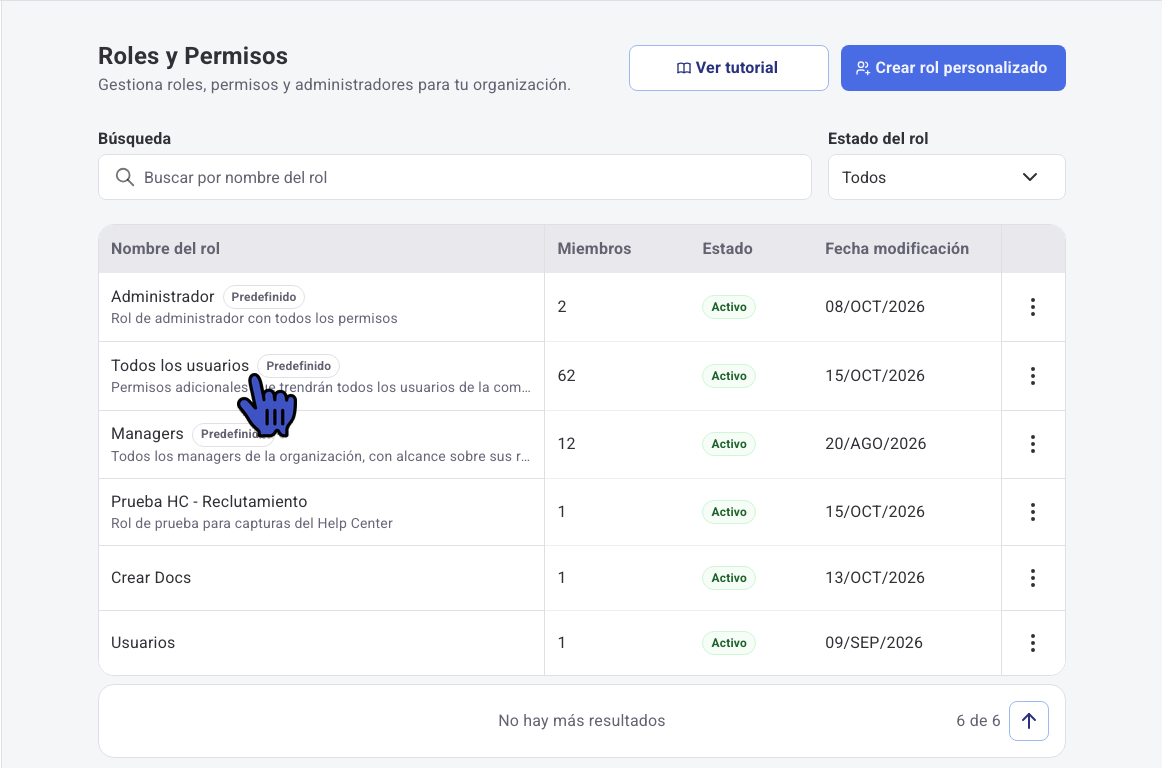This screenshot has width=1162, height=768.
Task: Click the Roles y Permisos heading
Action: [193, 56]
